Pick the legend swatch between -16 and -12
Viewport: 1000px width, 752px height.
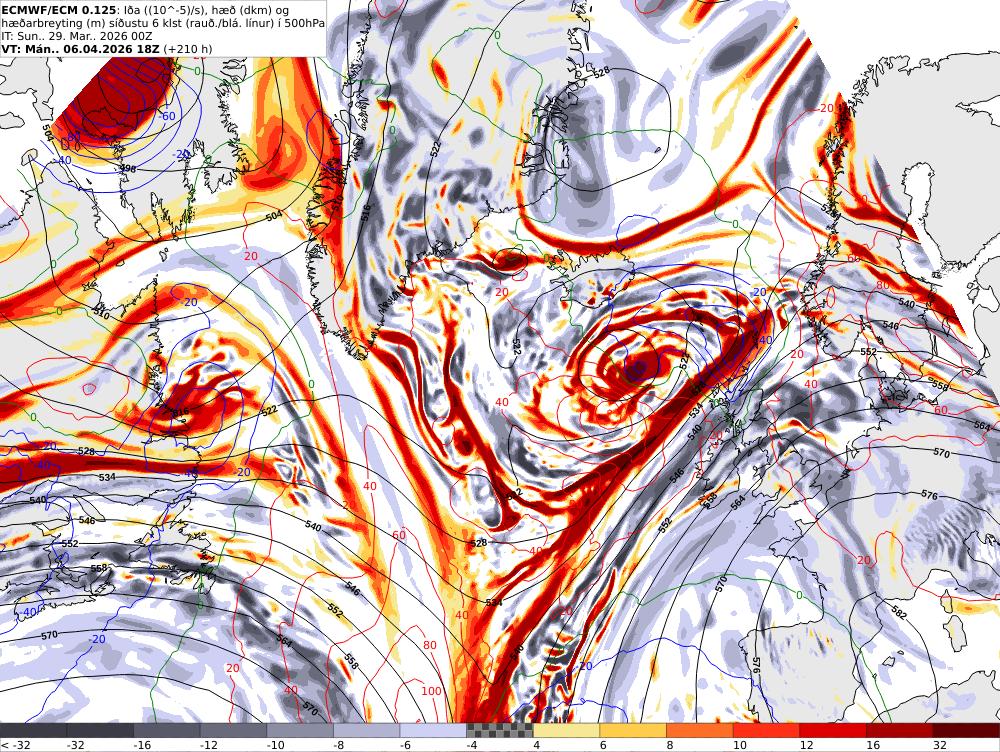coord(167,730)
